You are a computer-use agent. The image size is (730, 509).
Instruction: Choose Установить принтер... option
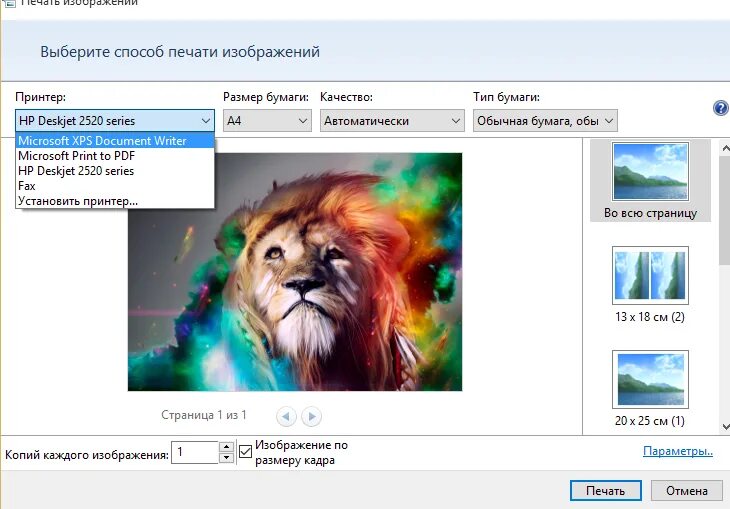[x=115, y=201]
